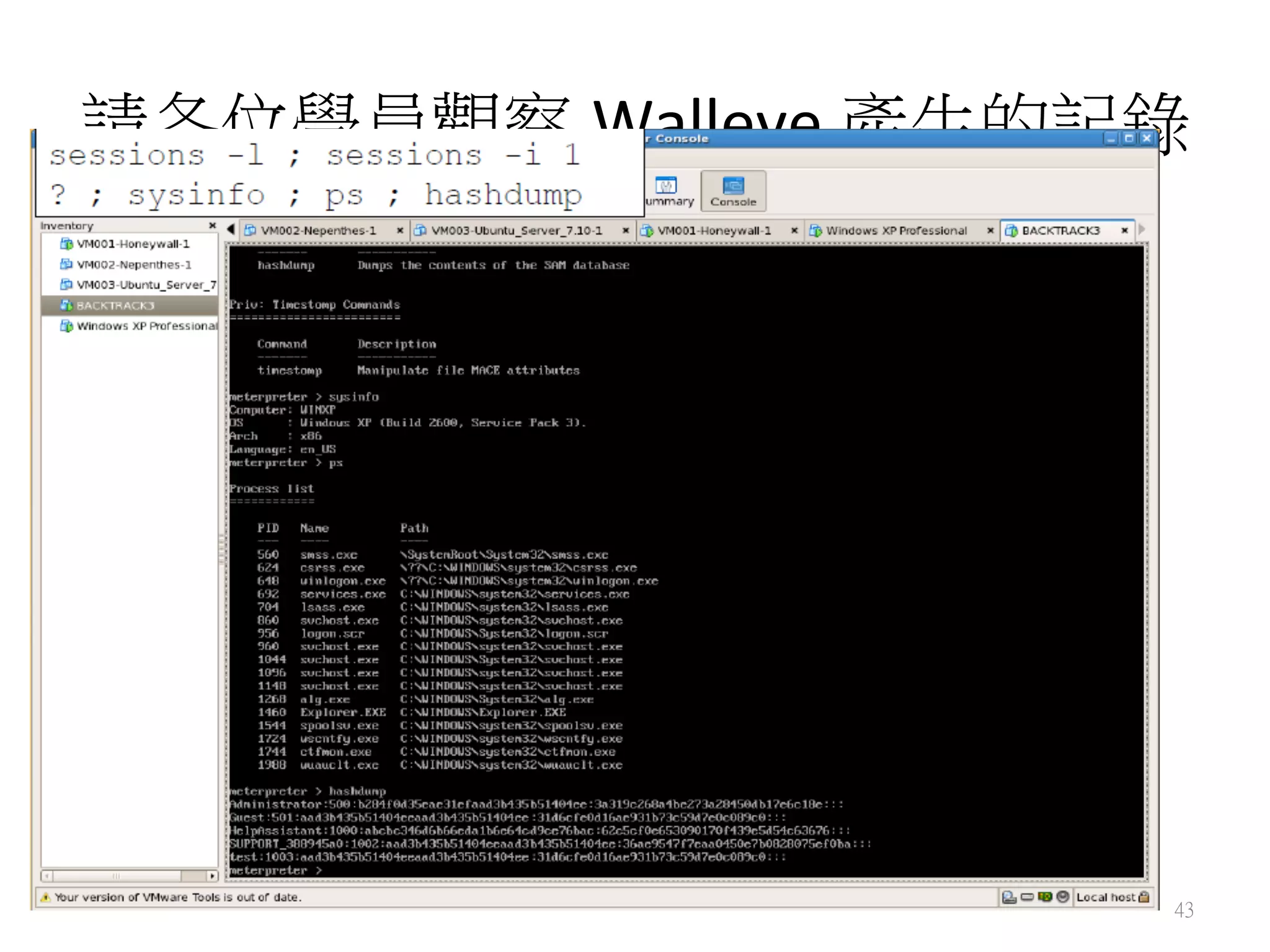Close the Inventory panel

(x=212, y=226)
